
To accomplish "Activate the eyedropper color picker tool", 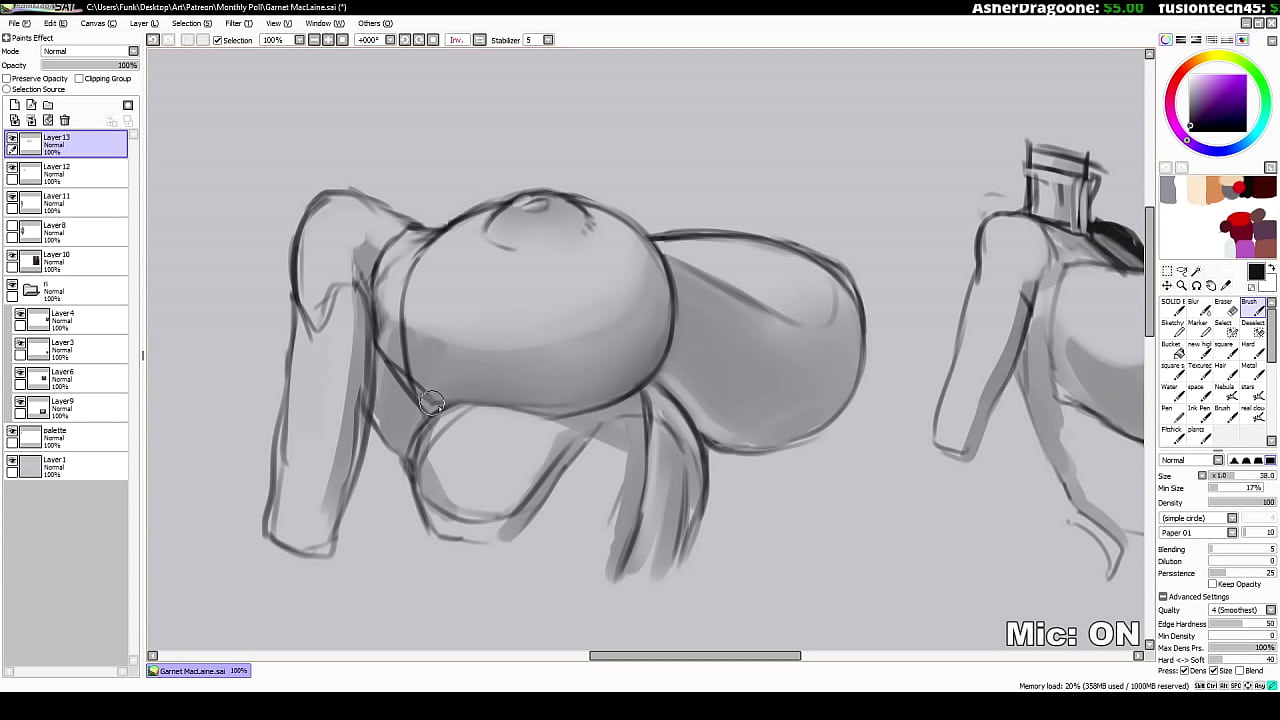I will click(1226, 286).
